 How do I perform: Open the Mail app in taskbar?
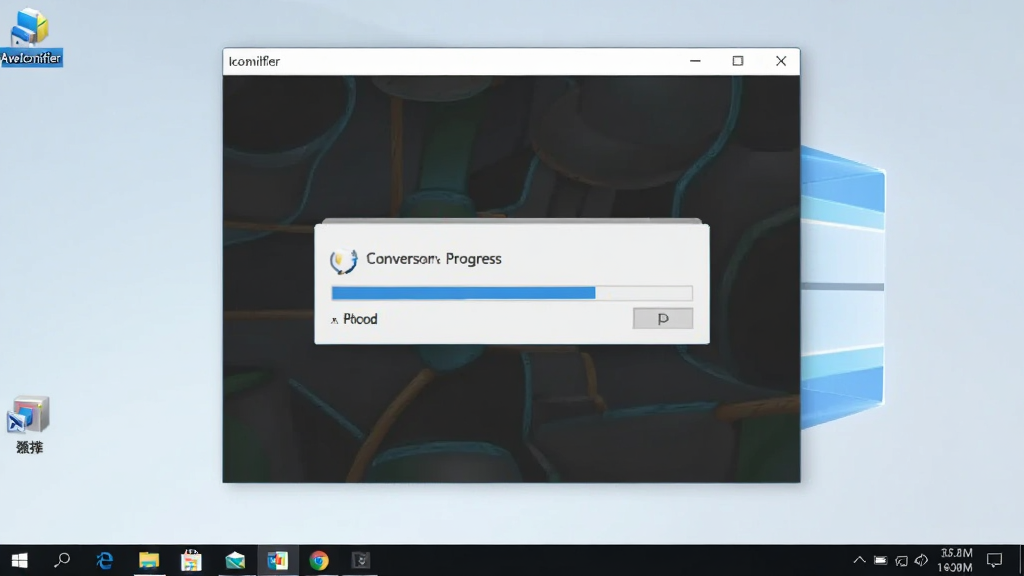point(235,560)
